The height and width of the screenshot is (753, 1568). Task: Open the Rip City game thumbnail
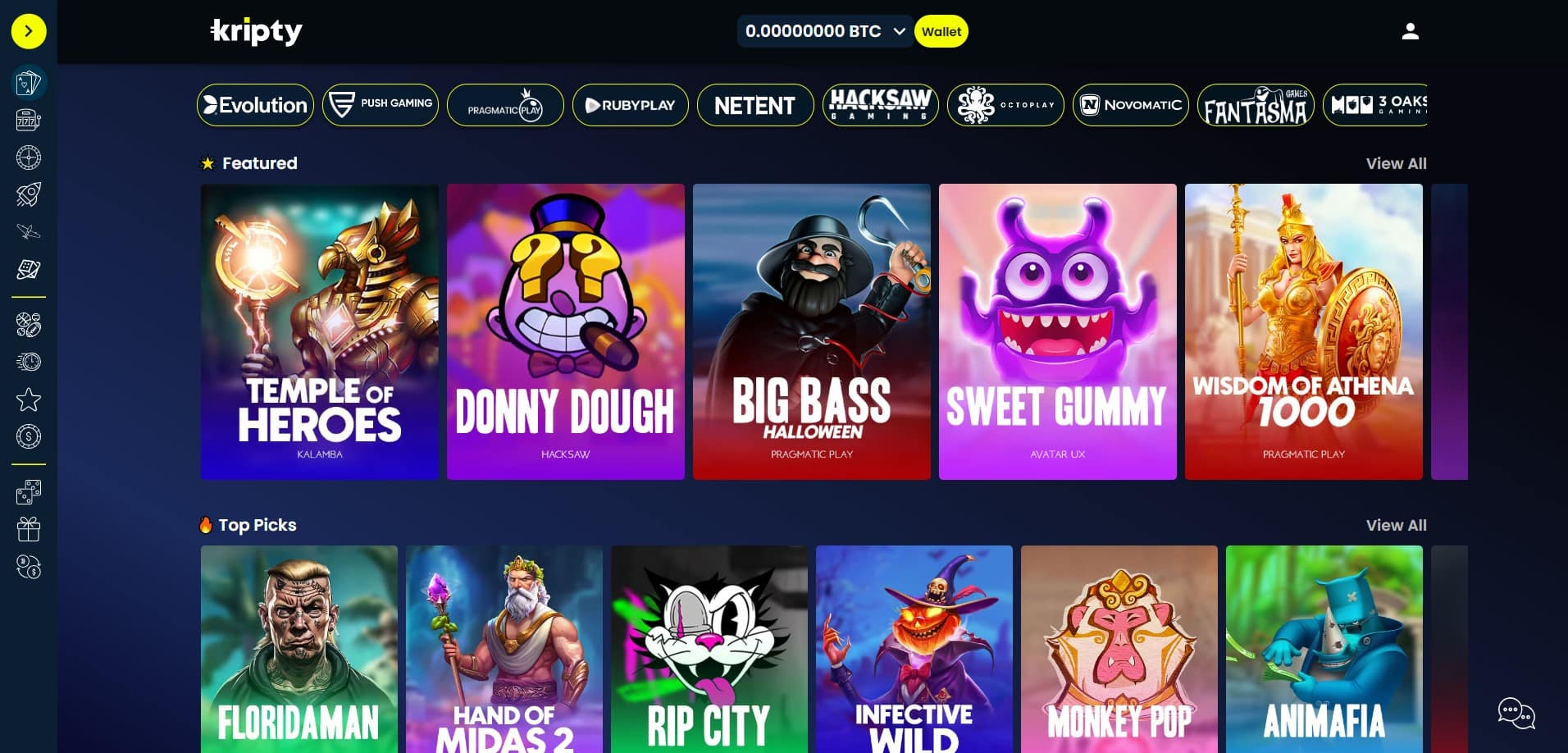(709, 649)
